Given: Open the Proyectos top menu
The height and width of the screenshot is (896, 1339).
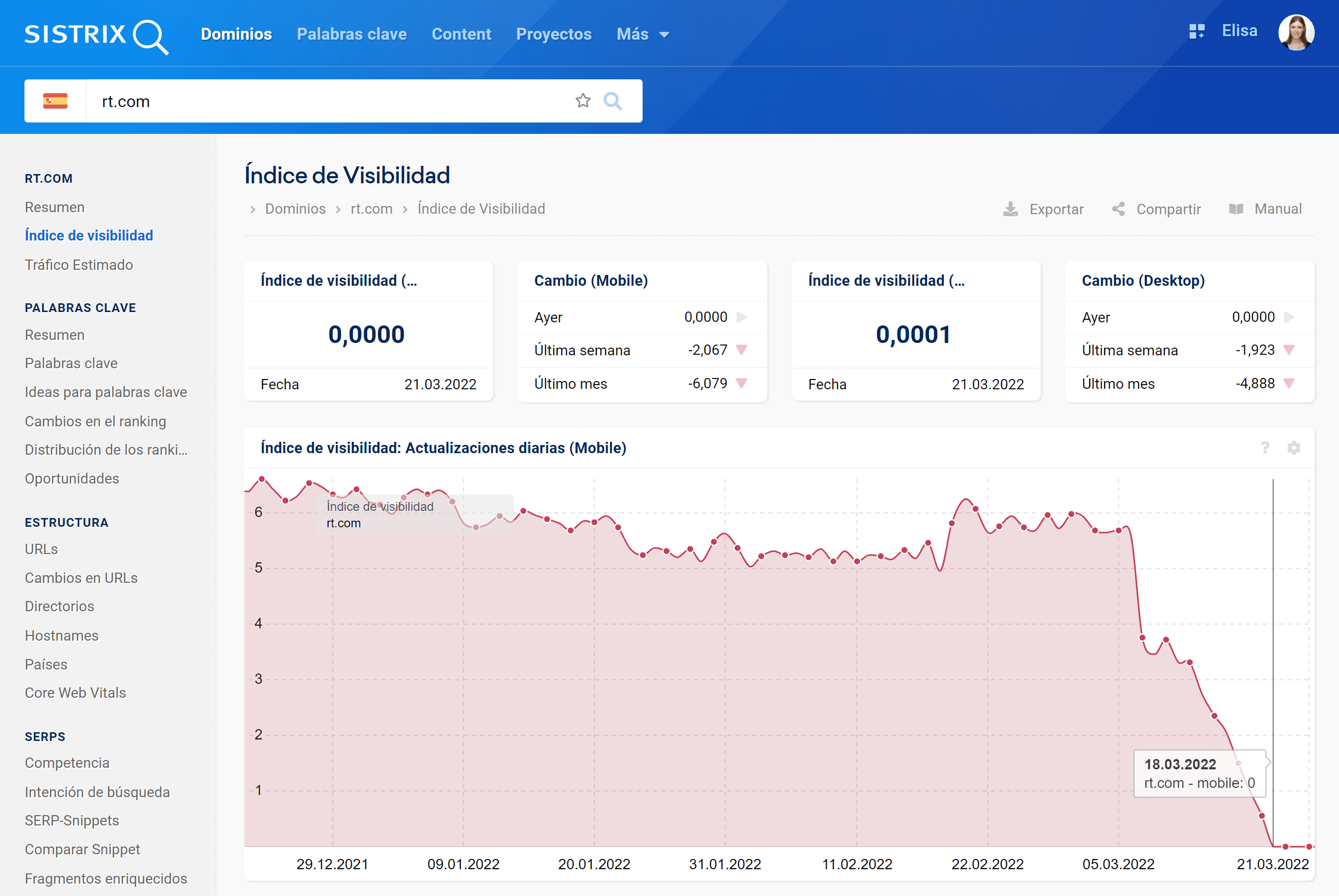Looking at the screenshot, I should (553, 35).
